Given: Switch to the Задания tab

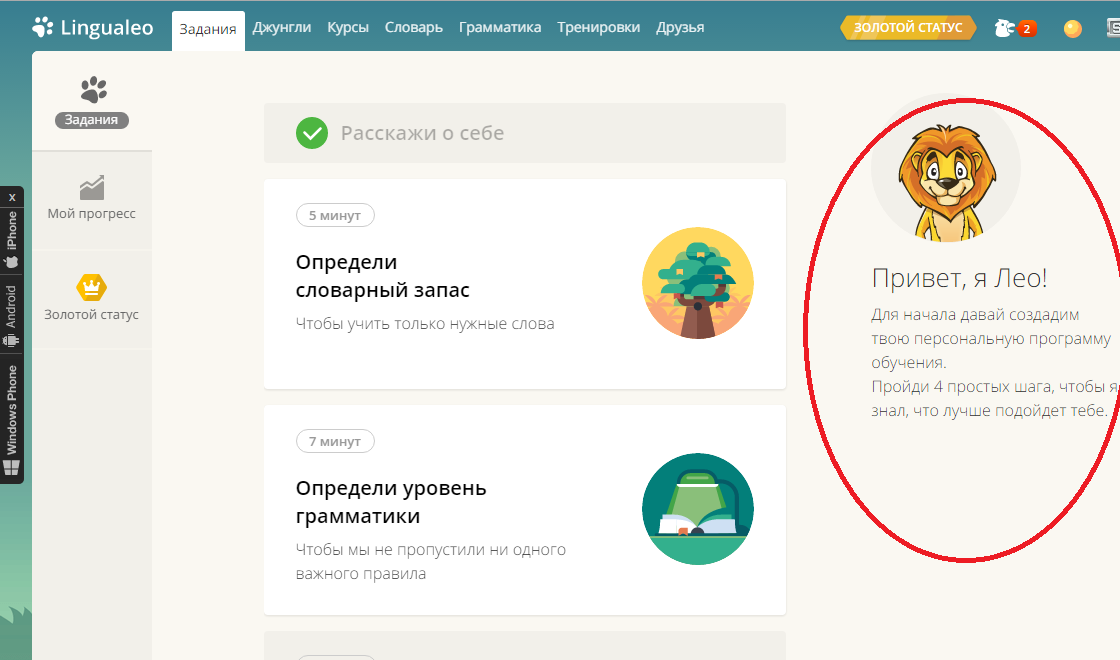Looking at the screenshot, I should click(x=207, y=27).
